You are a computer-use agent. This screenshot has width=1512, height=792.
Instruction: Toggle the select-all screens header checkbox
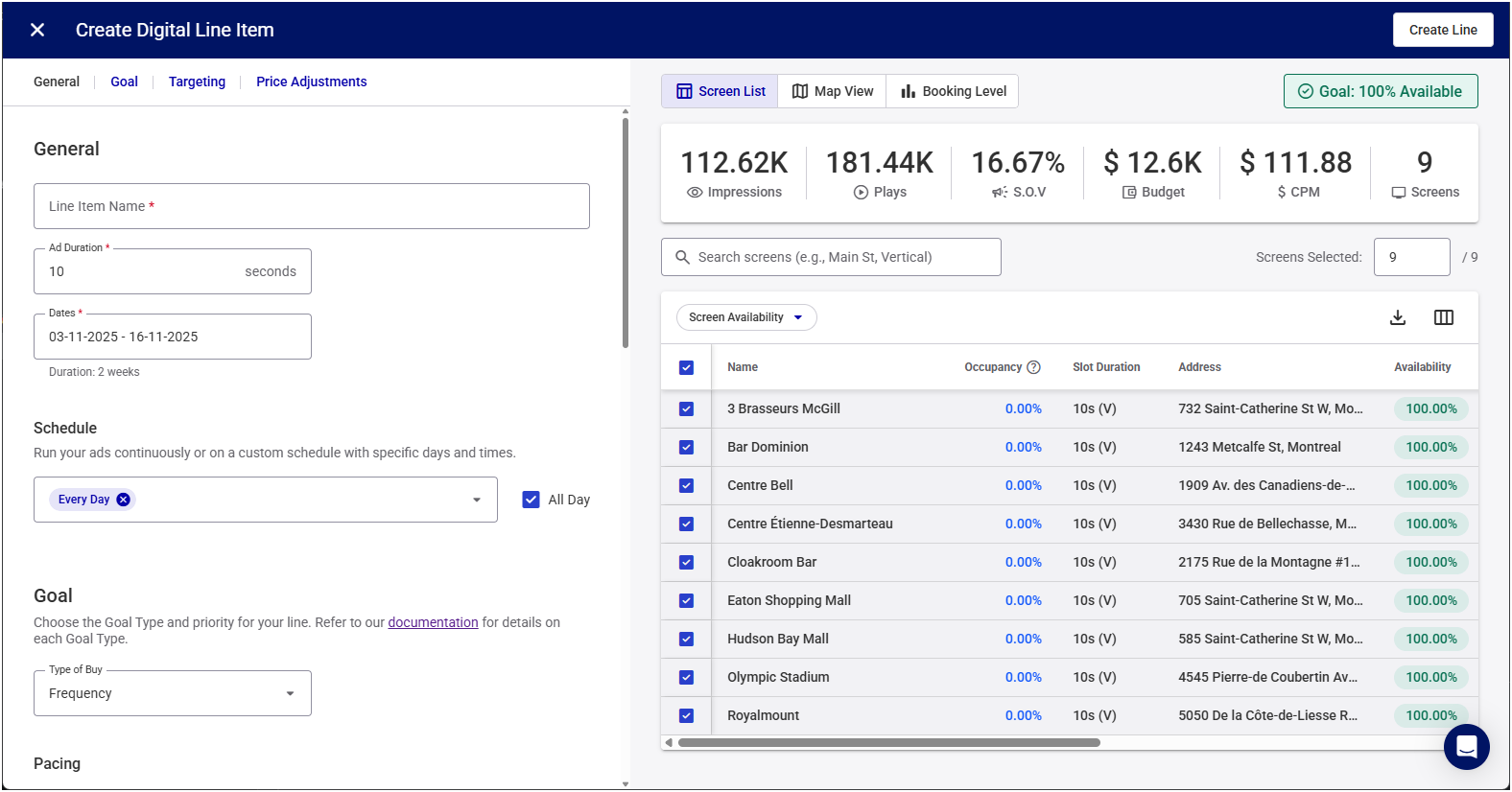pos(686,367)
